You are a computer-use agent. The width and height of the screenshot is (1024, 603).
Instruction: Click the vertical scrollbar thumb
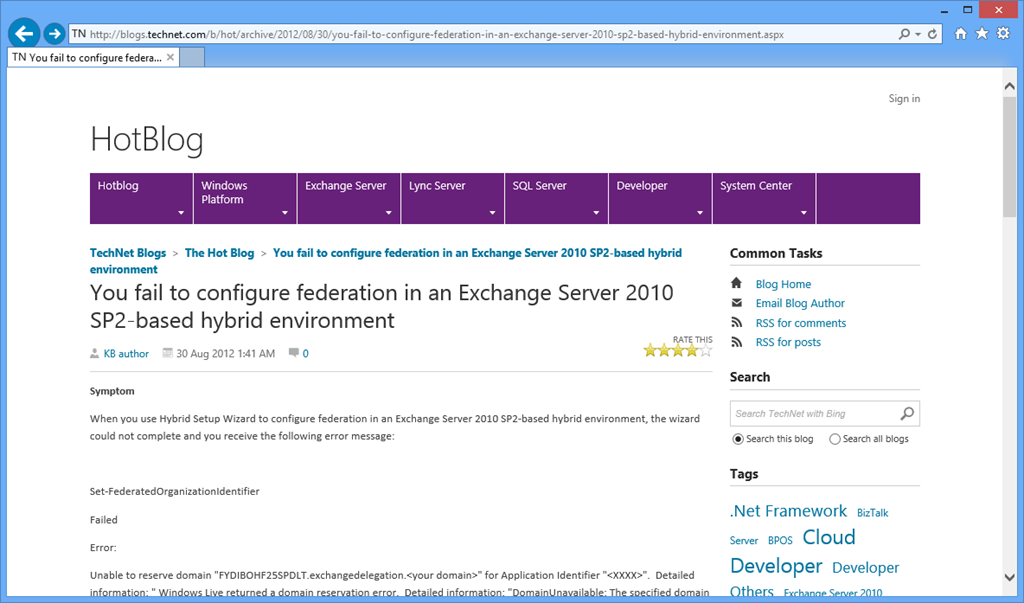pyautogui.click(x=1009, y=157)
